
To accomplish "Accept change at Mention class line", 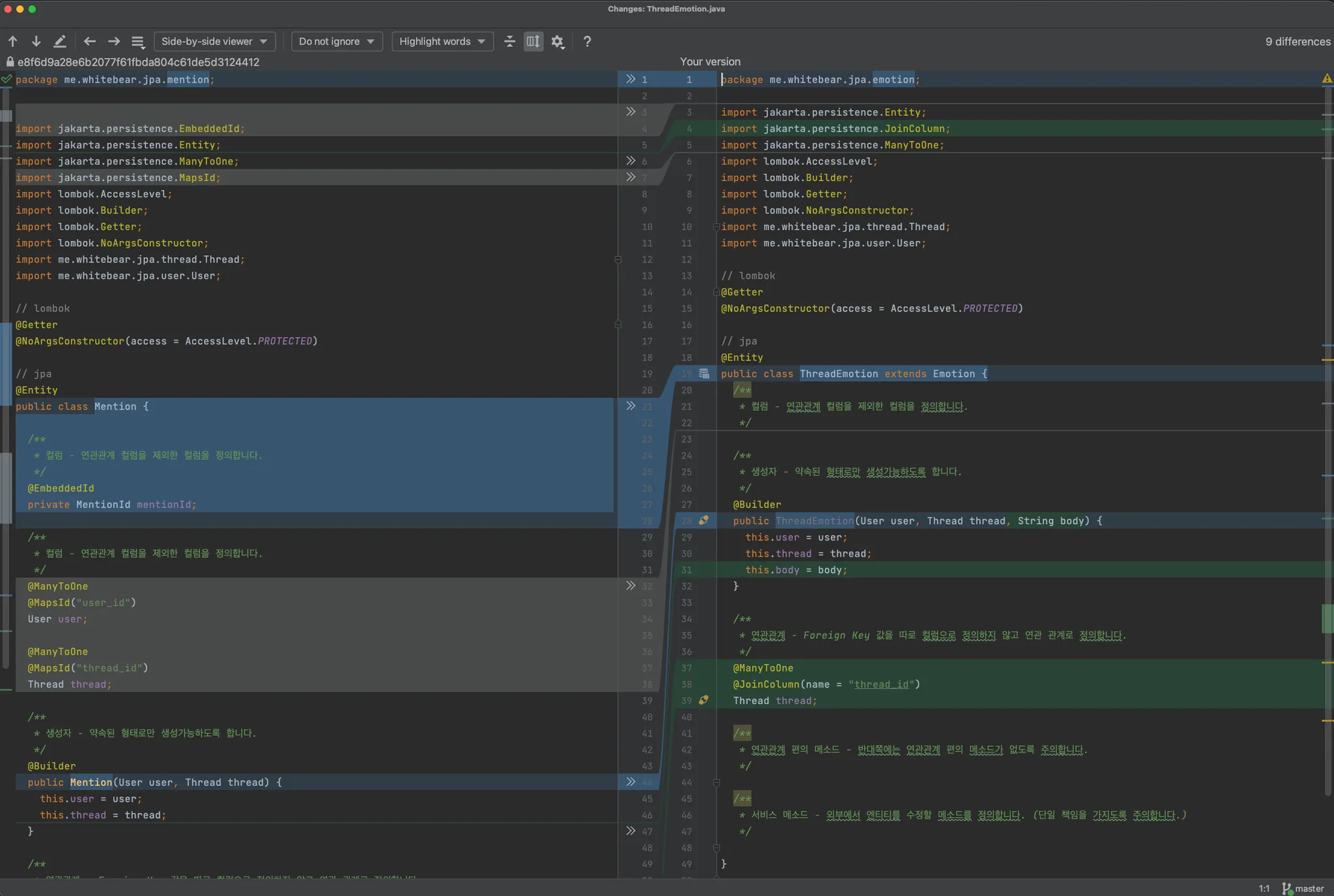I will [x=631, y=406].
